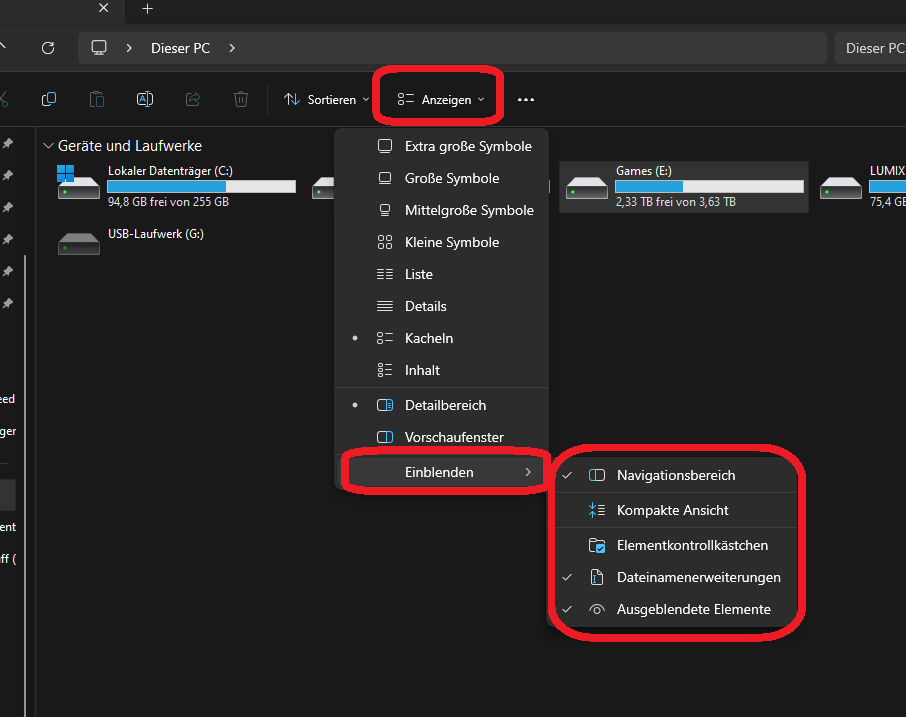
Task: Switch to Liste view
Action: 441,274
